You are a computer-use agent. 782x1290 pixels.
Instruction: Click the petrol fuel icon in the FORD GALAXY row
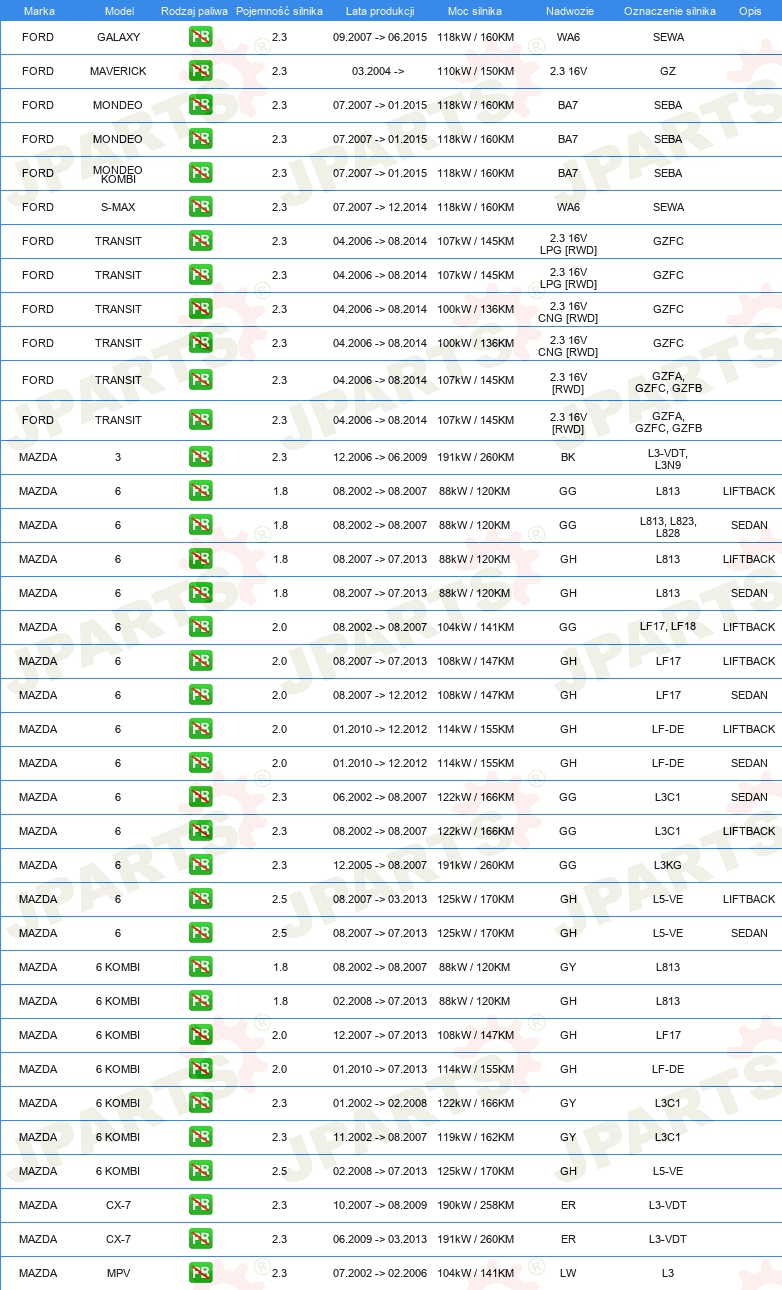(x=200, y=37)
